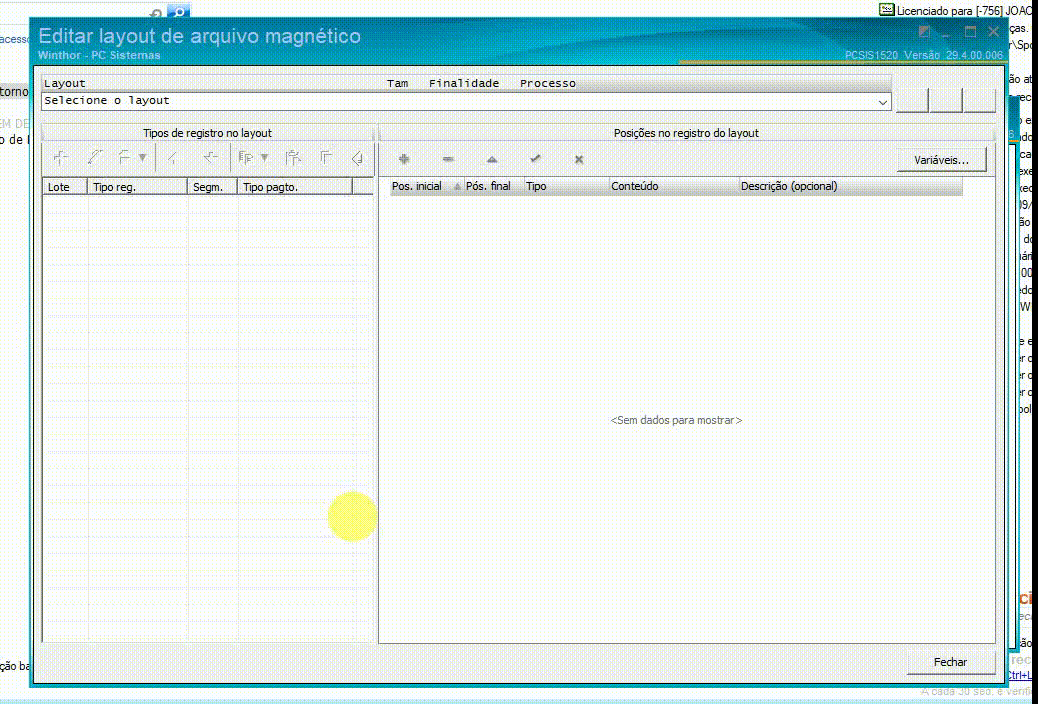This screenshot has width=1038, height=704.
Task: Click the plus icon to add a position
Action: click(404, 159)
